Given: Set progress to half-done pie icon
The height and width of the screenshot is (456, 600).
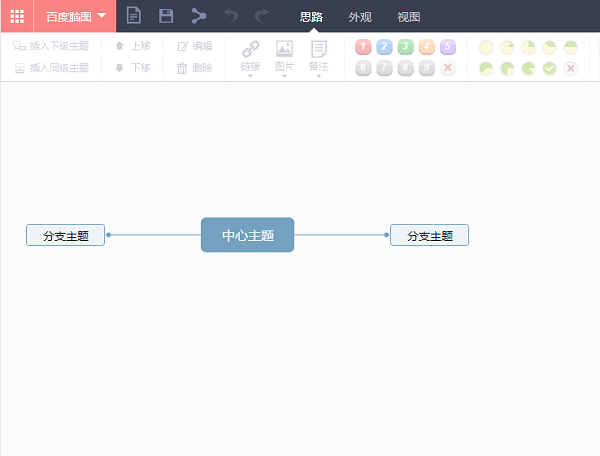Looking at the screenshot, I should (x=571, y=47).
